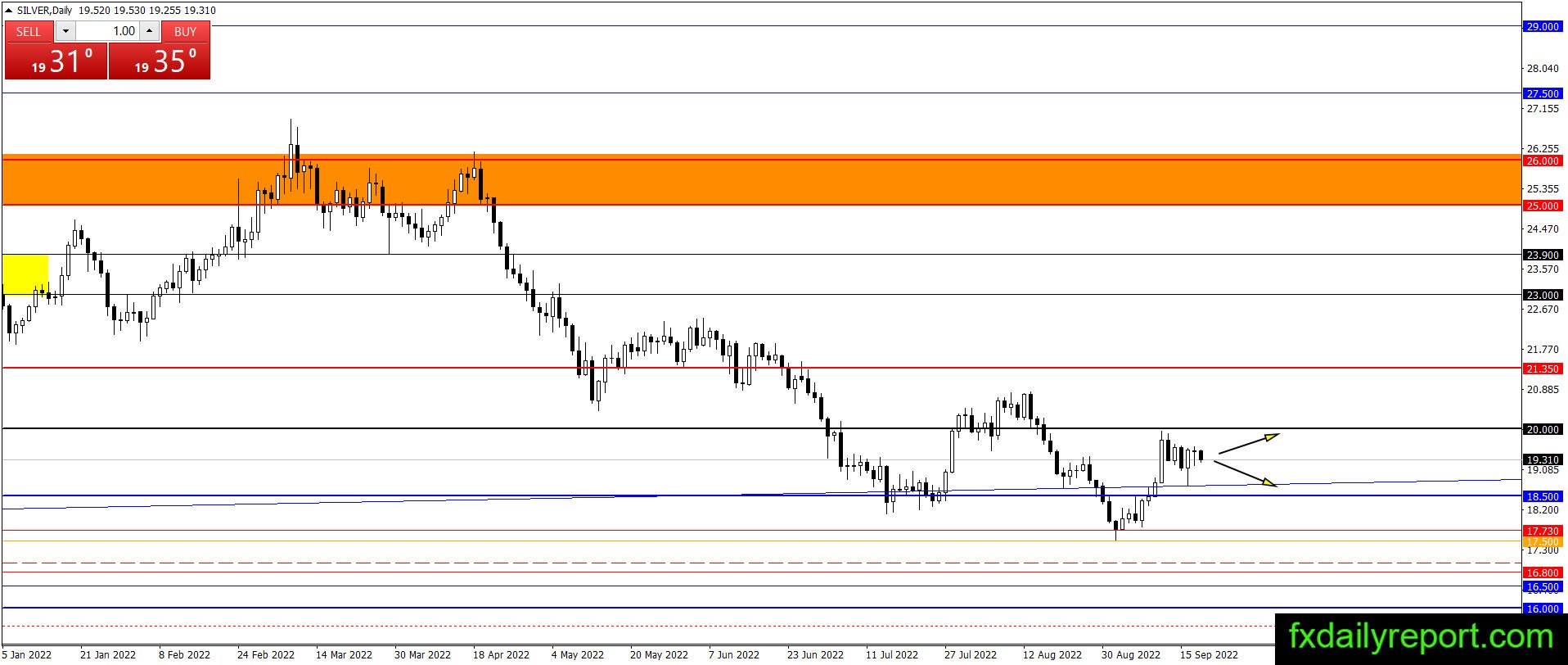Click the black 20.000 price label

pos(1543,429)
